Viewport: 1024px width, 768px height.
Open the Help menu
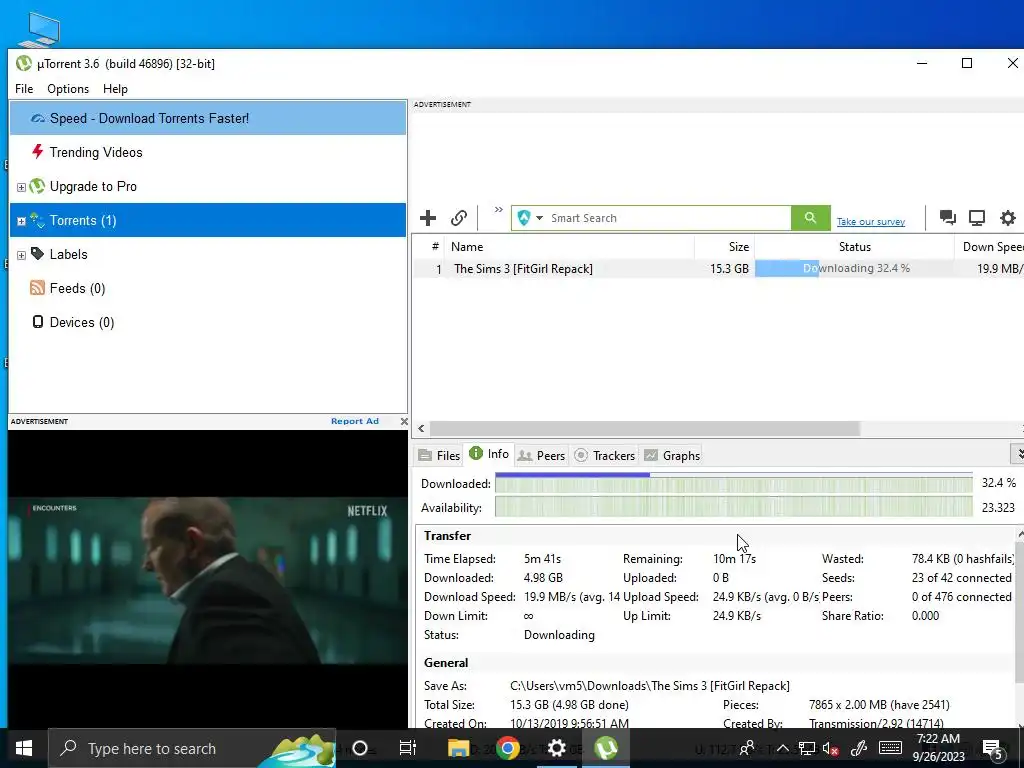pyautogui.click(x=115, y=89)
